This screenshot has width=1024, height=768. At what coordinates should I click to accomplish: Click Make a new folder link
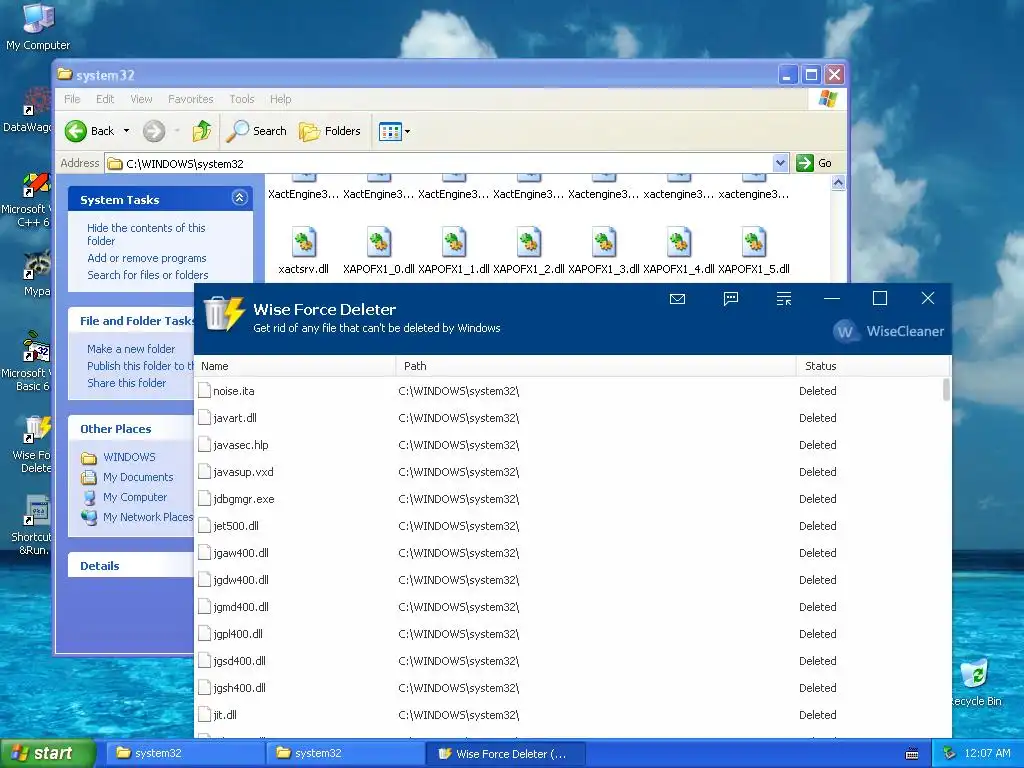(131, 349)
